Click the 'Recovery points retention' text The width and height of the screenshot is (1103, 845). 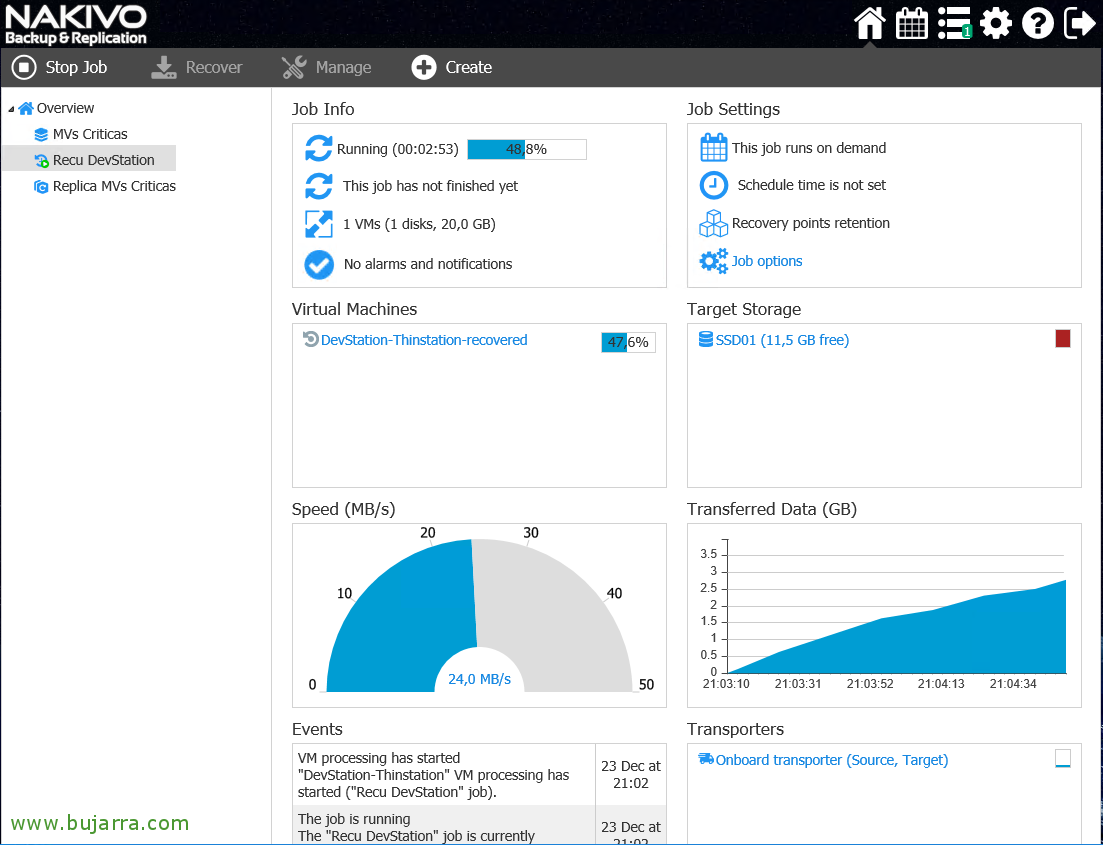pyautogui.click(x=810, y=224)
